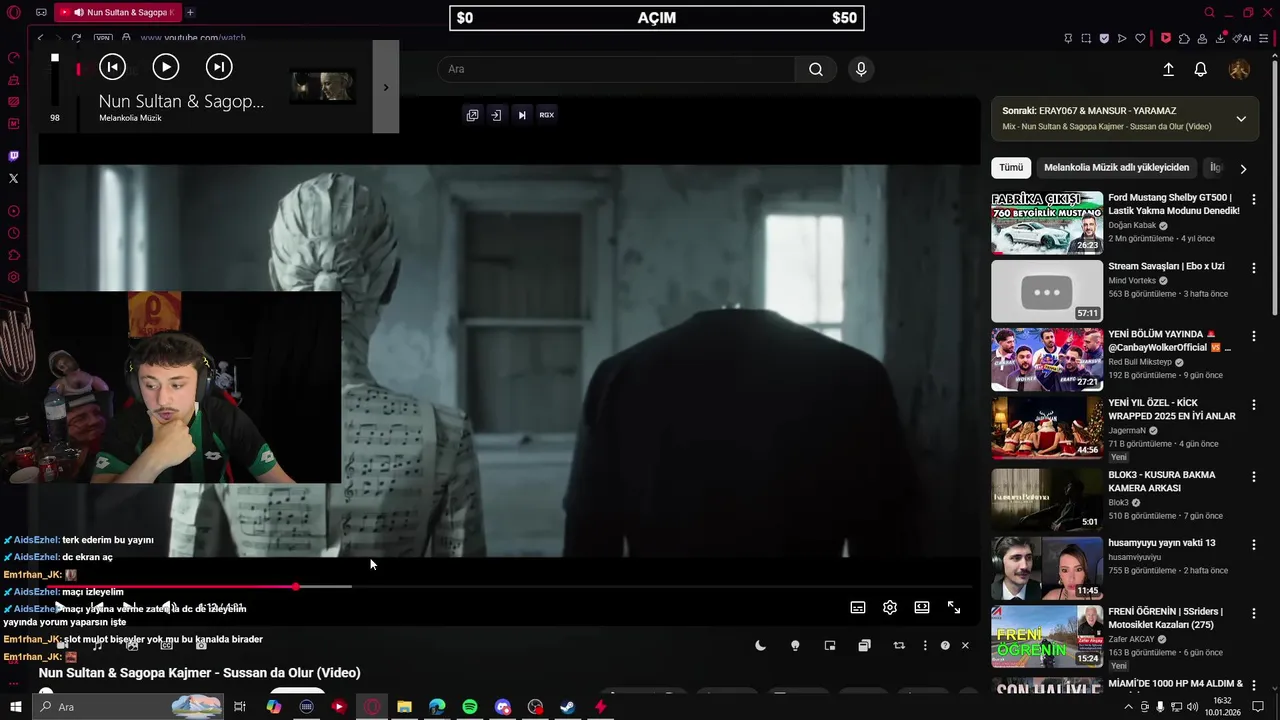Open help question-mark icon below player

(945, 646)
